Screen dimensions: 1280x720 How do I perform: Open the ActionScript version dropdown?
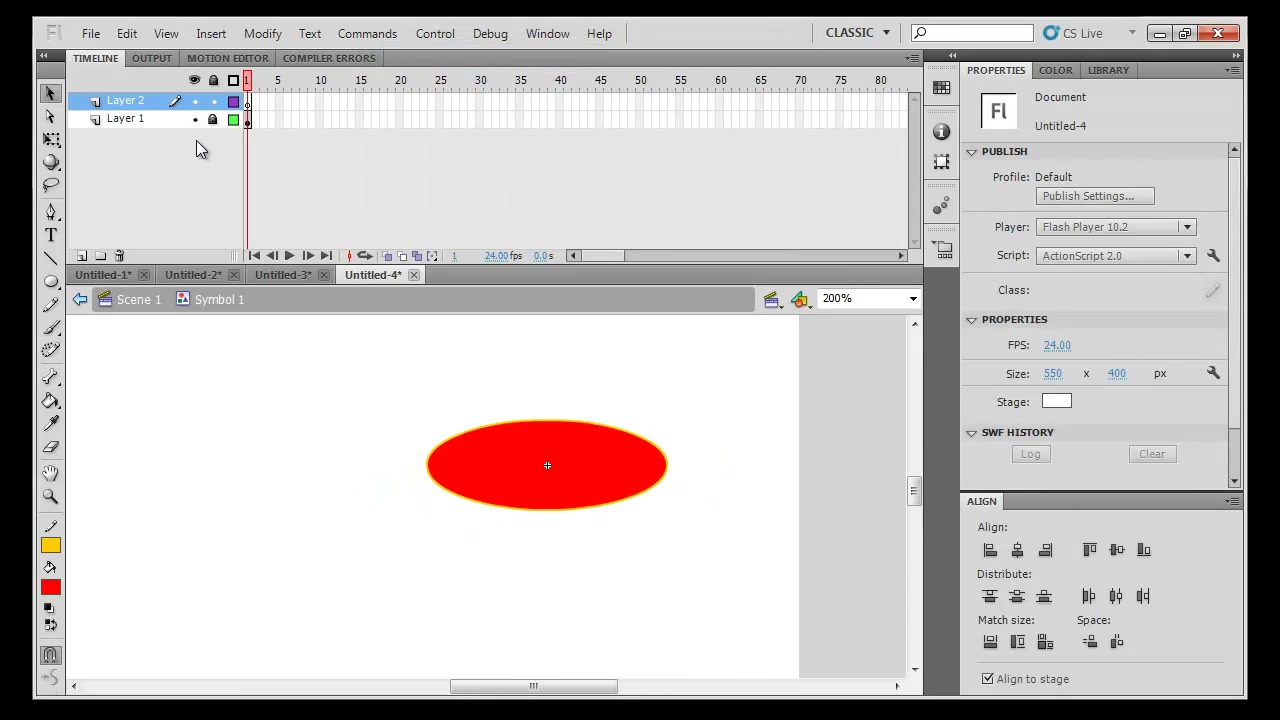pyautogui.click(x=1116, y=256)
